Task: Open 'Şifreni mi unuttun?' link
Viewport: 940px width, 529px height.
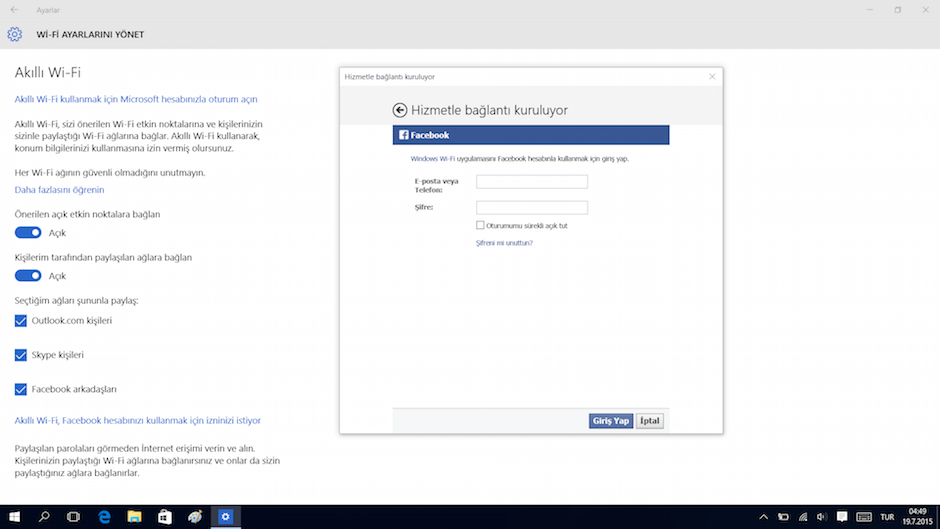Action: point(504,243)
